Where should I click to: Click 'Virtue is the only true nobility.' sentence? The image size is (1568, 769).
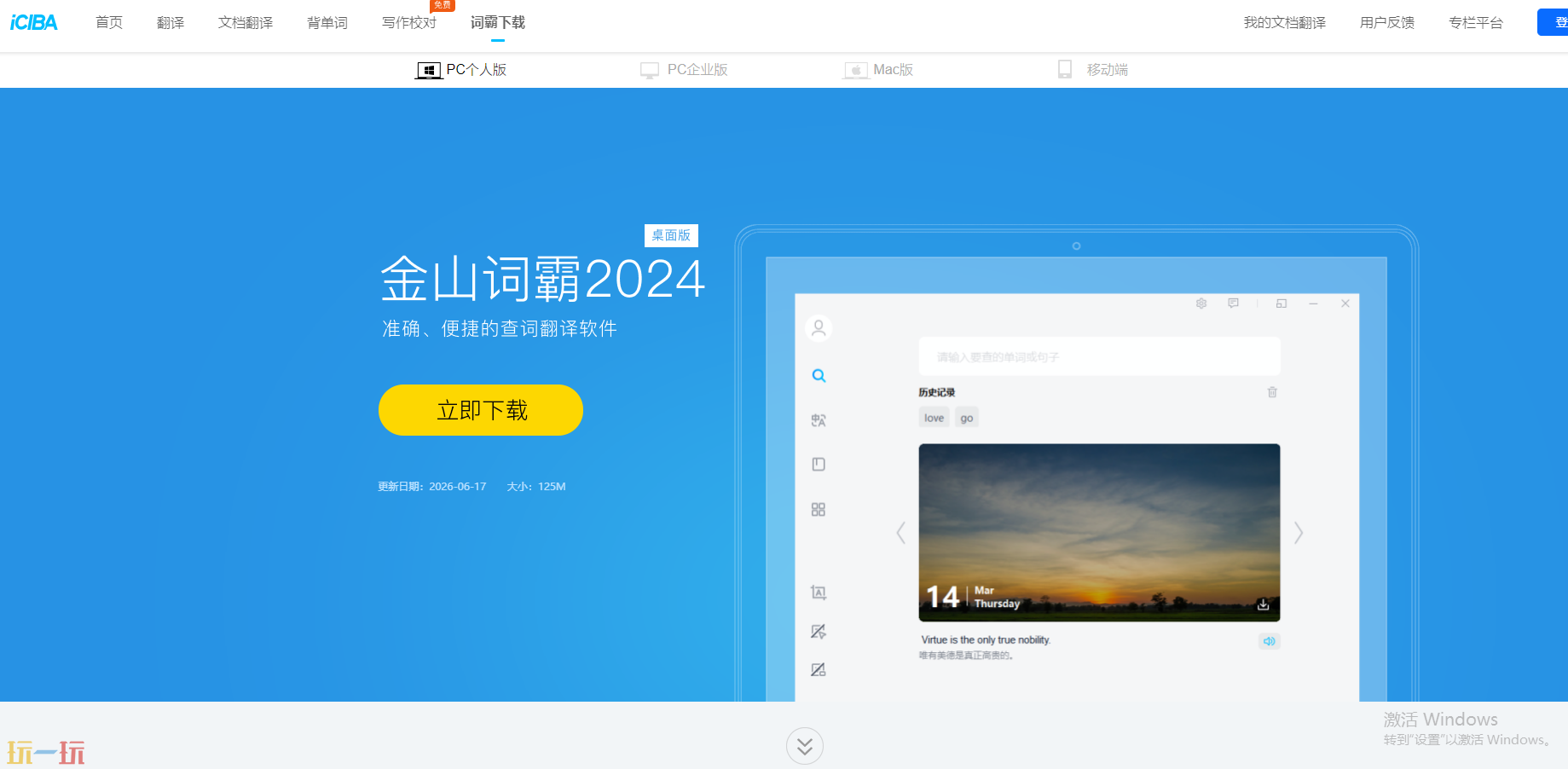pos(987,640)
